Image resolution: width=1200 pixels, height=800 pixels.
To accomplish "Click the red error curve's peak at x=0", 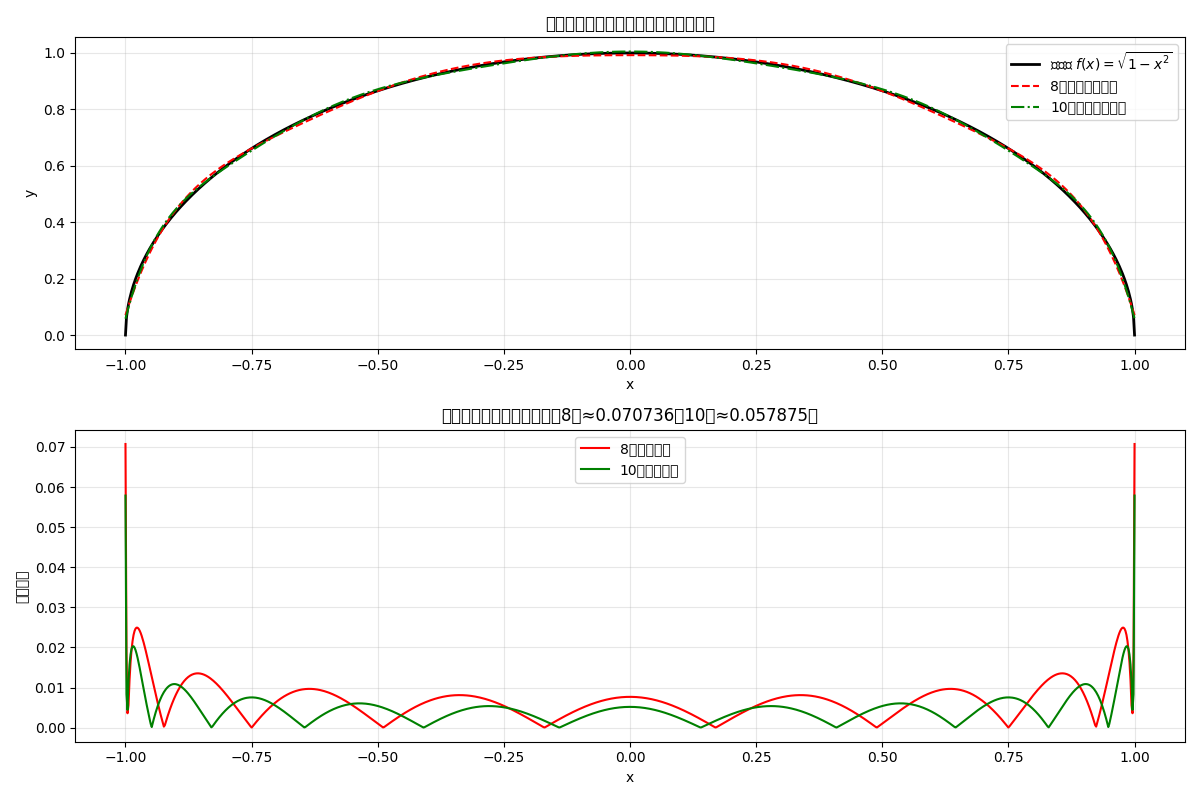I will [x=630, y=697].
